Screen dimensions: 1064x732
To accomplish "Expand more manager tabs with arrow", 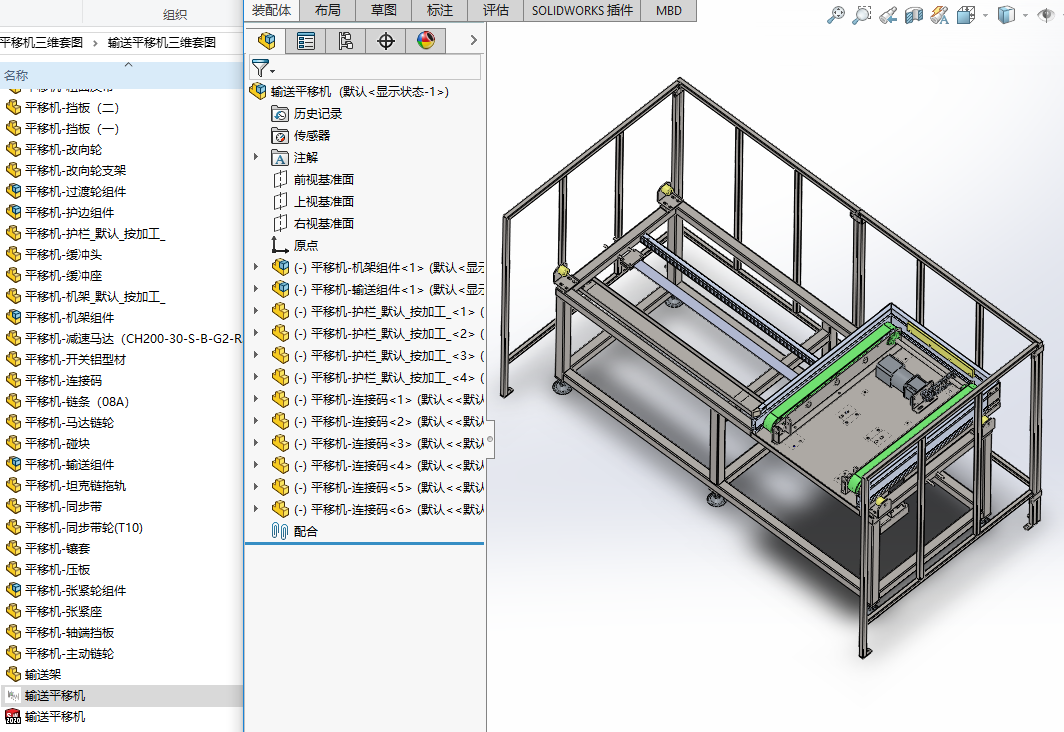I will [x=473, y=41].
